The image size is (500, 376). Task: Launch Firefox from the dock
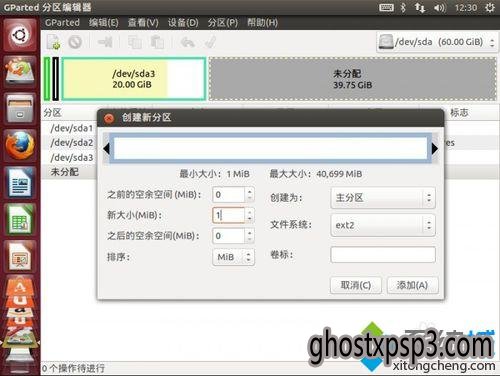click(x=20, y=145)
